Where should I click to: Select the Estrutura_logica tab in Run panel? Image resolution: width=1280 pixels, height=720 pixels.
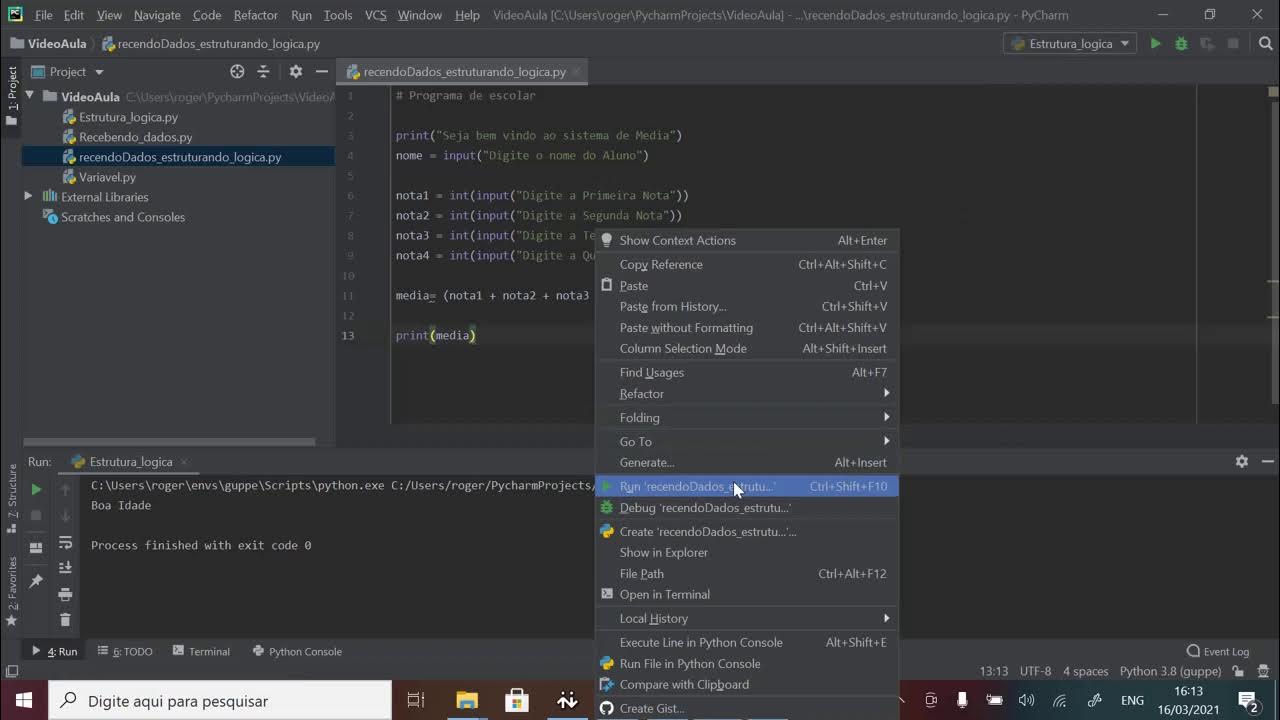(131, 462)
